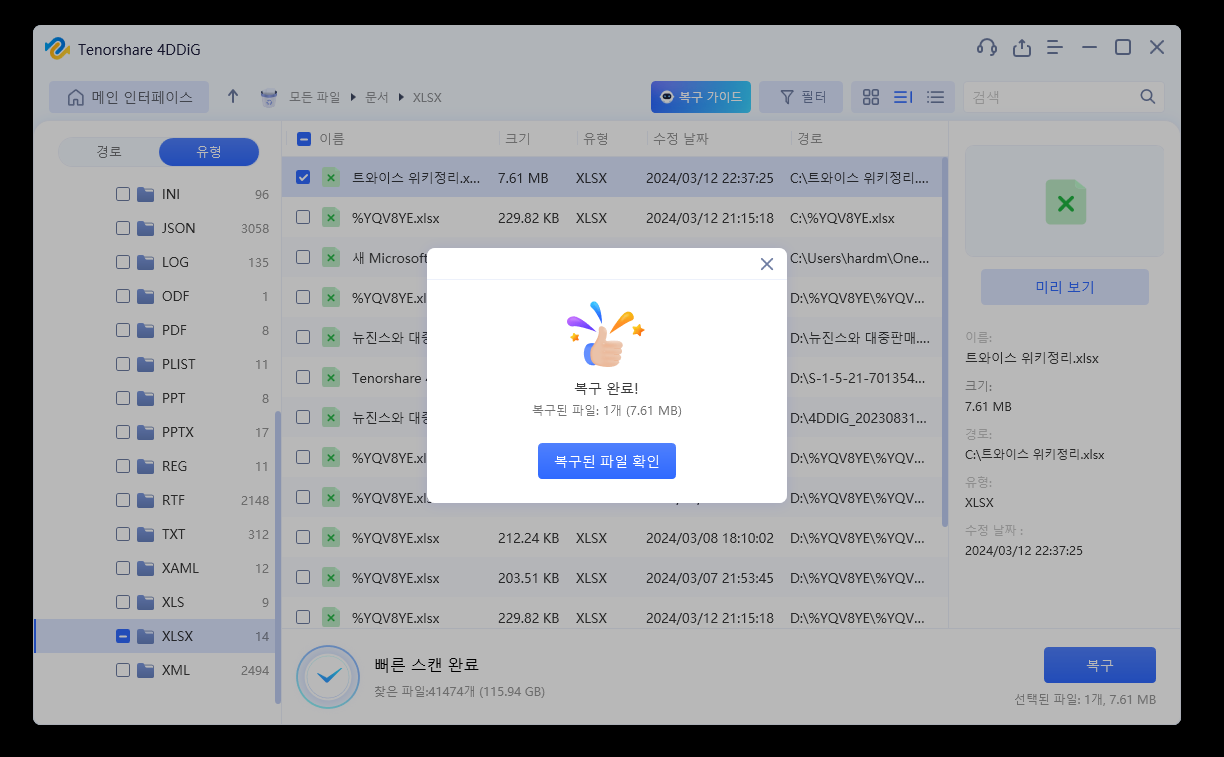Click the XLSX folder icon in sidebar

coord(145,636)
